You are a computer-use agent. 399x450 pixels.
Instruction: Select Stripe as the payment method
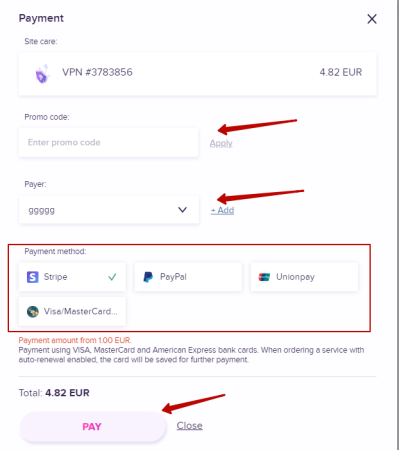(x=72, y=277)
